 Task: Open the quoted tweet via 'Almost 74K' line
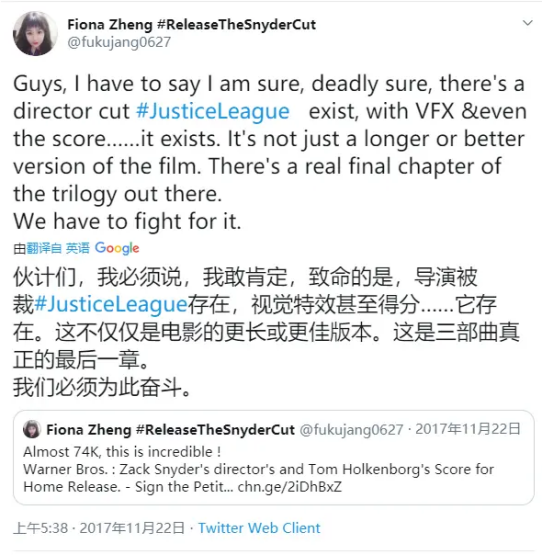122,452
